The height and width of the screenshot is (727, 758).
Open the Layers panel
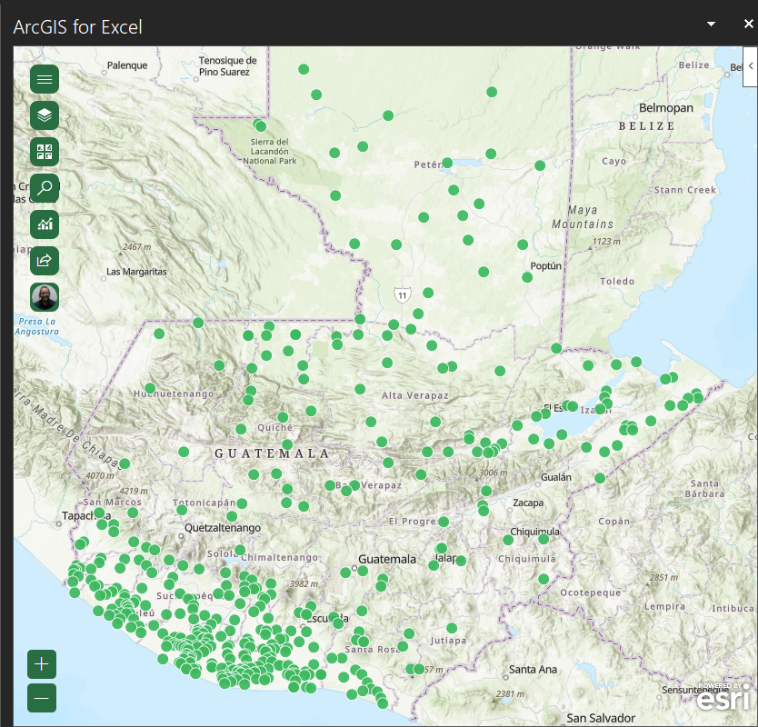click(x=44, y=115)
